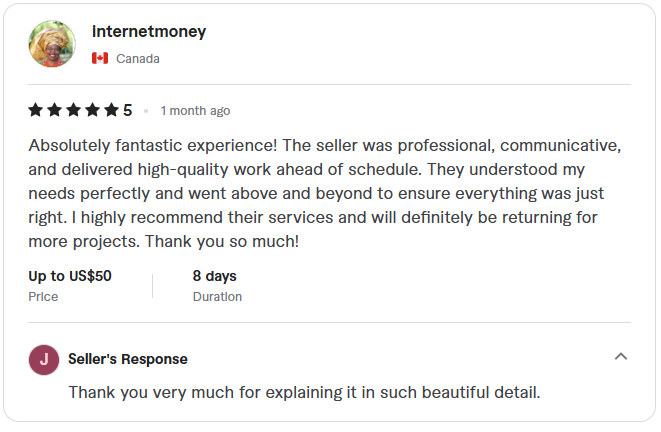Screen dimensions: 661x432
Task: Click the "8 days" value
Action: 215,276
